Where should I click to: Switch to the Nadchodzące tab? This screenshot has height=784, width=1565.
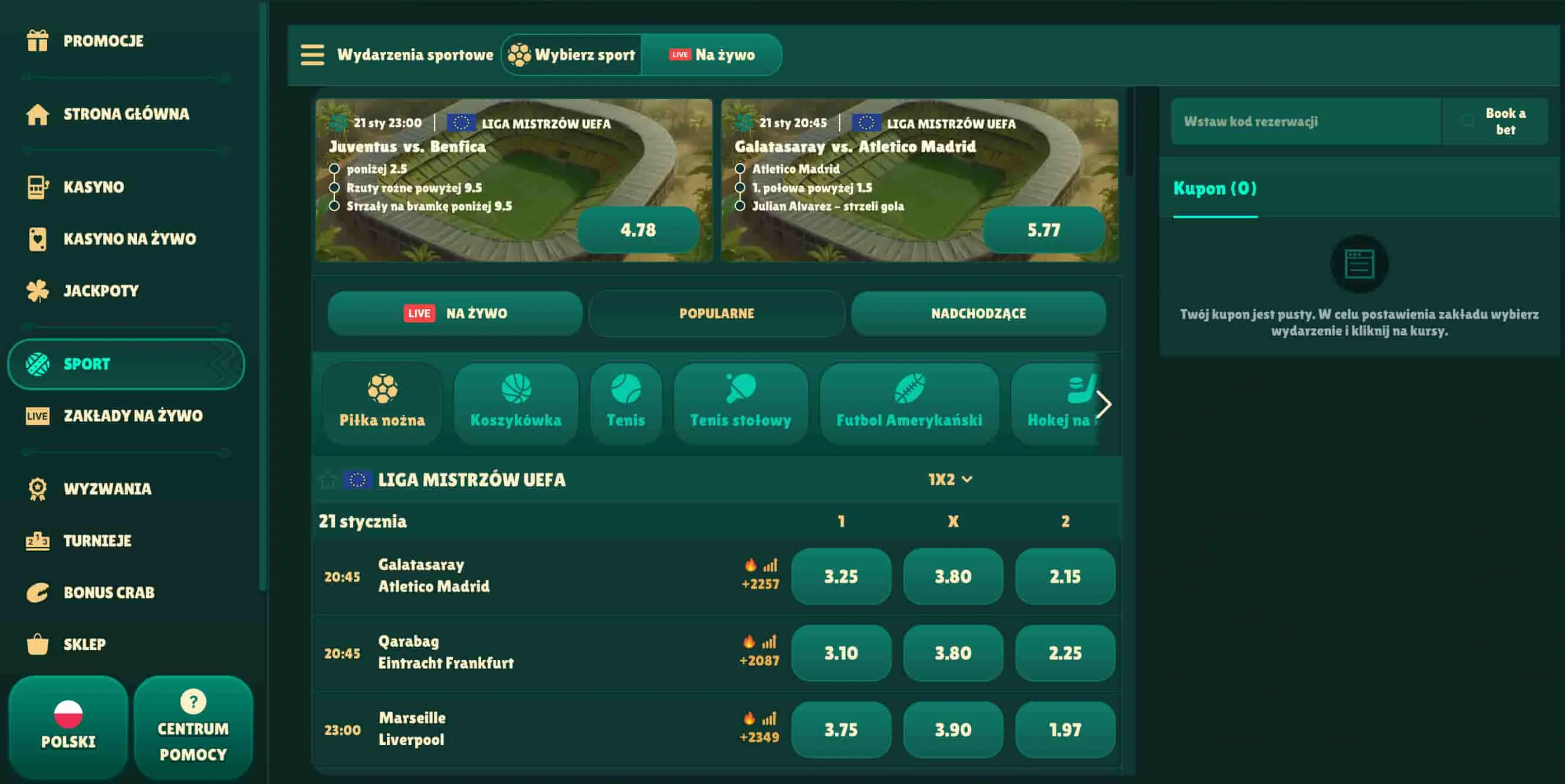pos(978,314)
